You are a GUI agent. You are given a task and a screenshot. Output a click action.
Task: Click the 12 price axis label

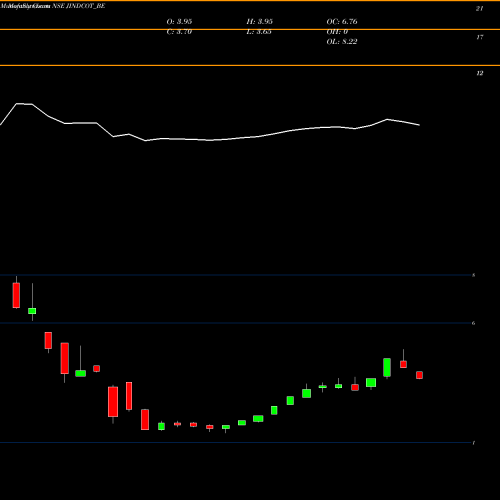point(479,73)
